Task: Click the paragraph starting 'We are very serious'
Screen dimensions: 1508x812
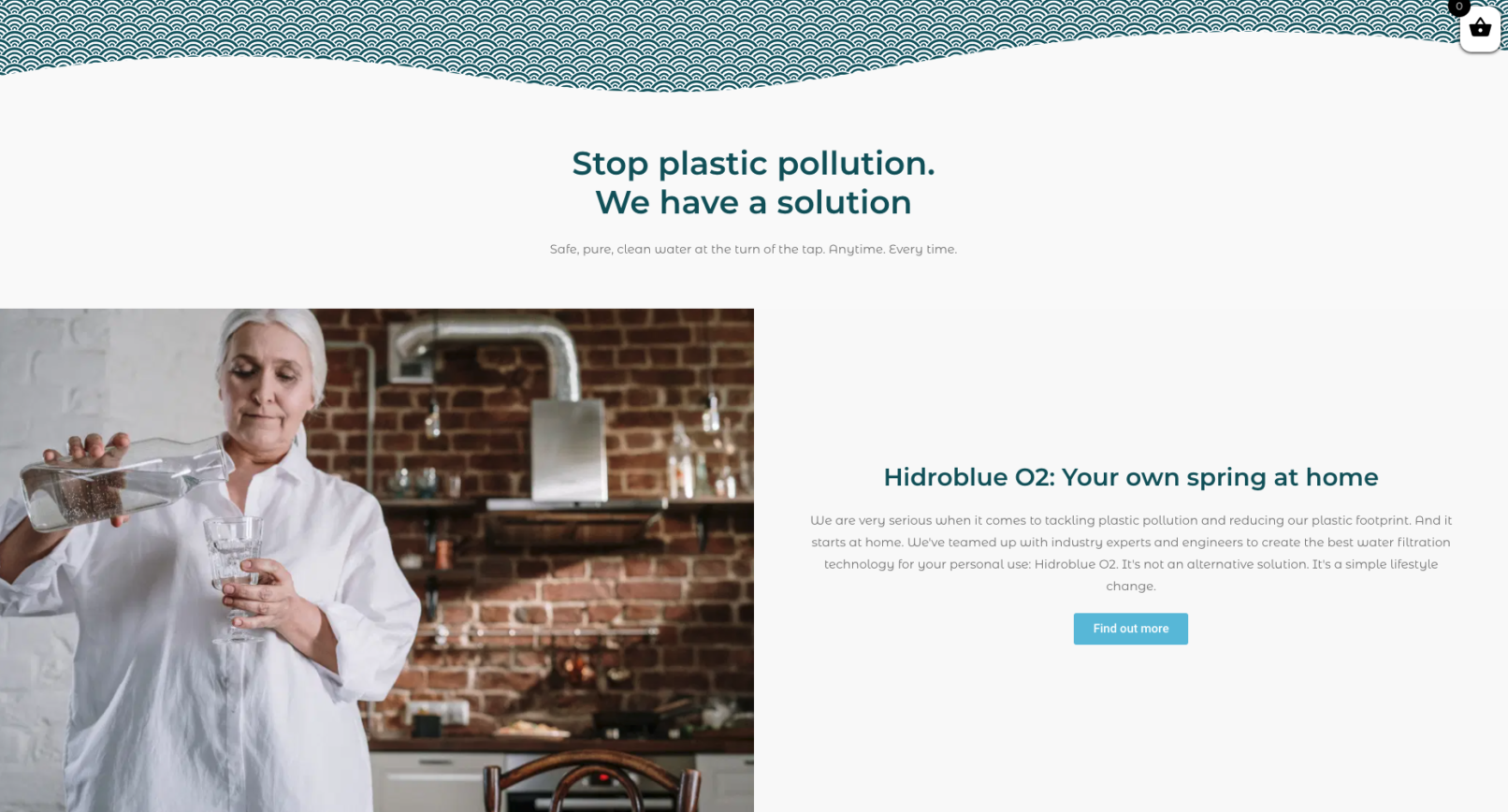Action: (1131, 553)
